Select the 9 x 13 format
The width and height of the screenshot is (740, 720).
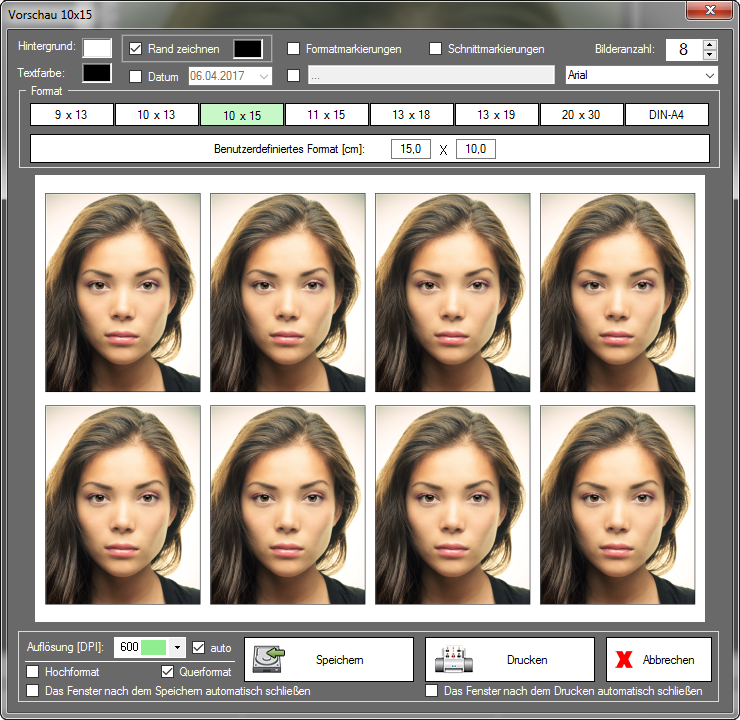71,115
